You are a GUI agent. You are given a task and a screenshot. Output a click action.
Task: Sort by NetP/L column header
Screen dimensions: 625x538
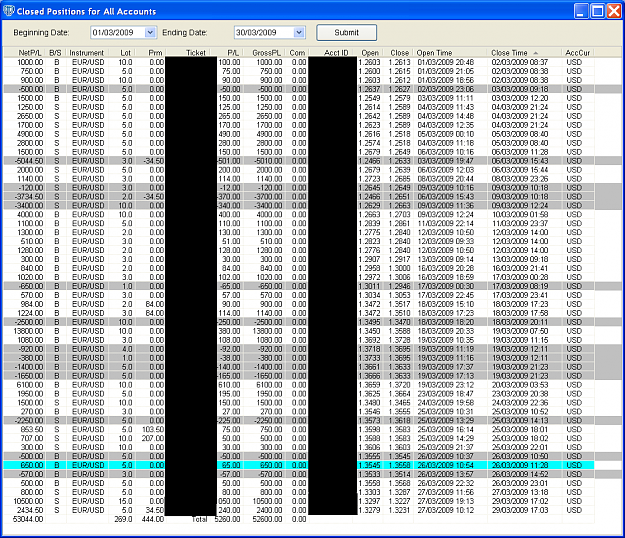pyautogui.click(x=25, y=53)
